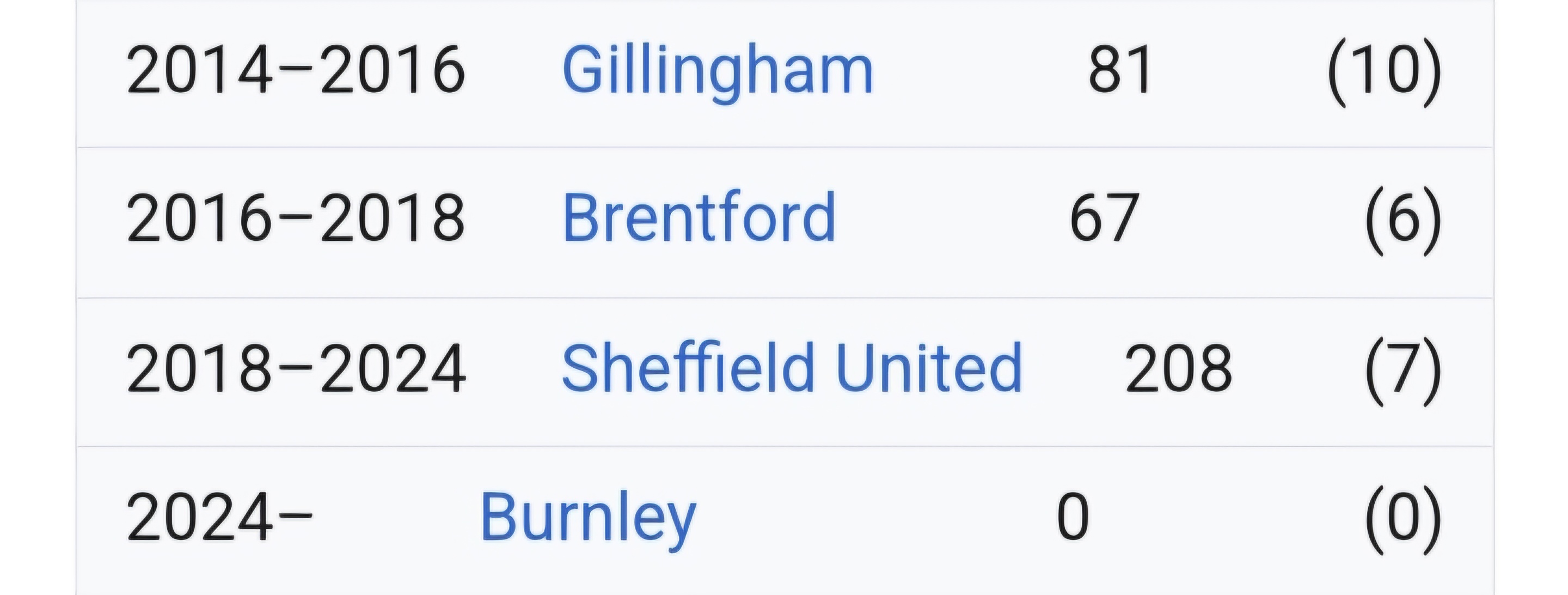The height and width of the screenshot is (595, 1568).
Task: Select Brentford's 67 appearances number
Action: click(1104, 218)
